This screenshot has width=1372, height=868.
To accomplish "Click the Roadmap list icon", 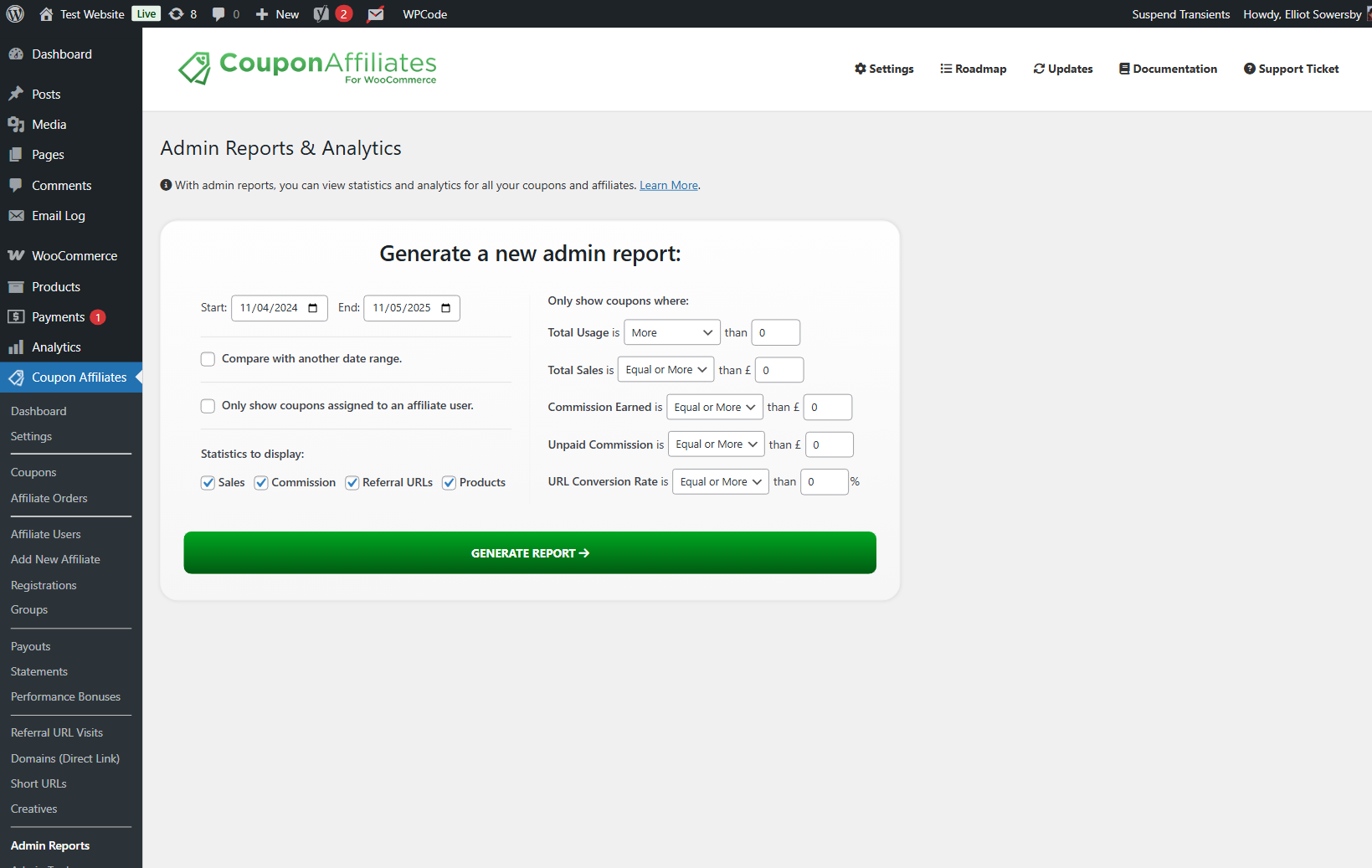I will tap(946, 69).
